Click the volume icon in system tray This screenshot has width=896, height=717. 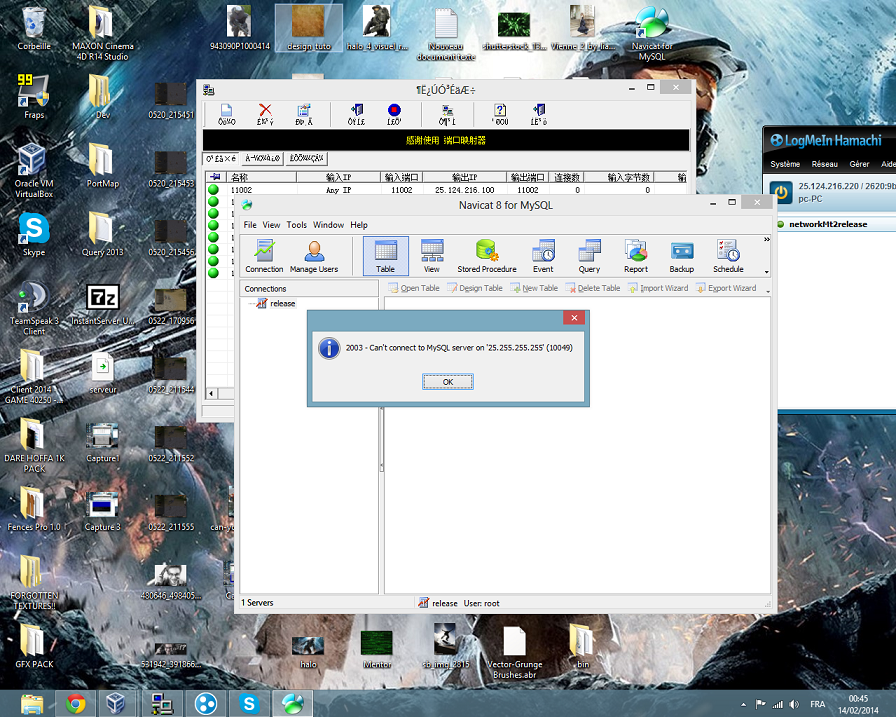pyautogui.click(x=794, y=704)
